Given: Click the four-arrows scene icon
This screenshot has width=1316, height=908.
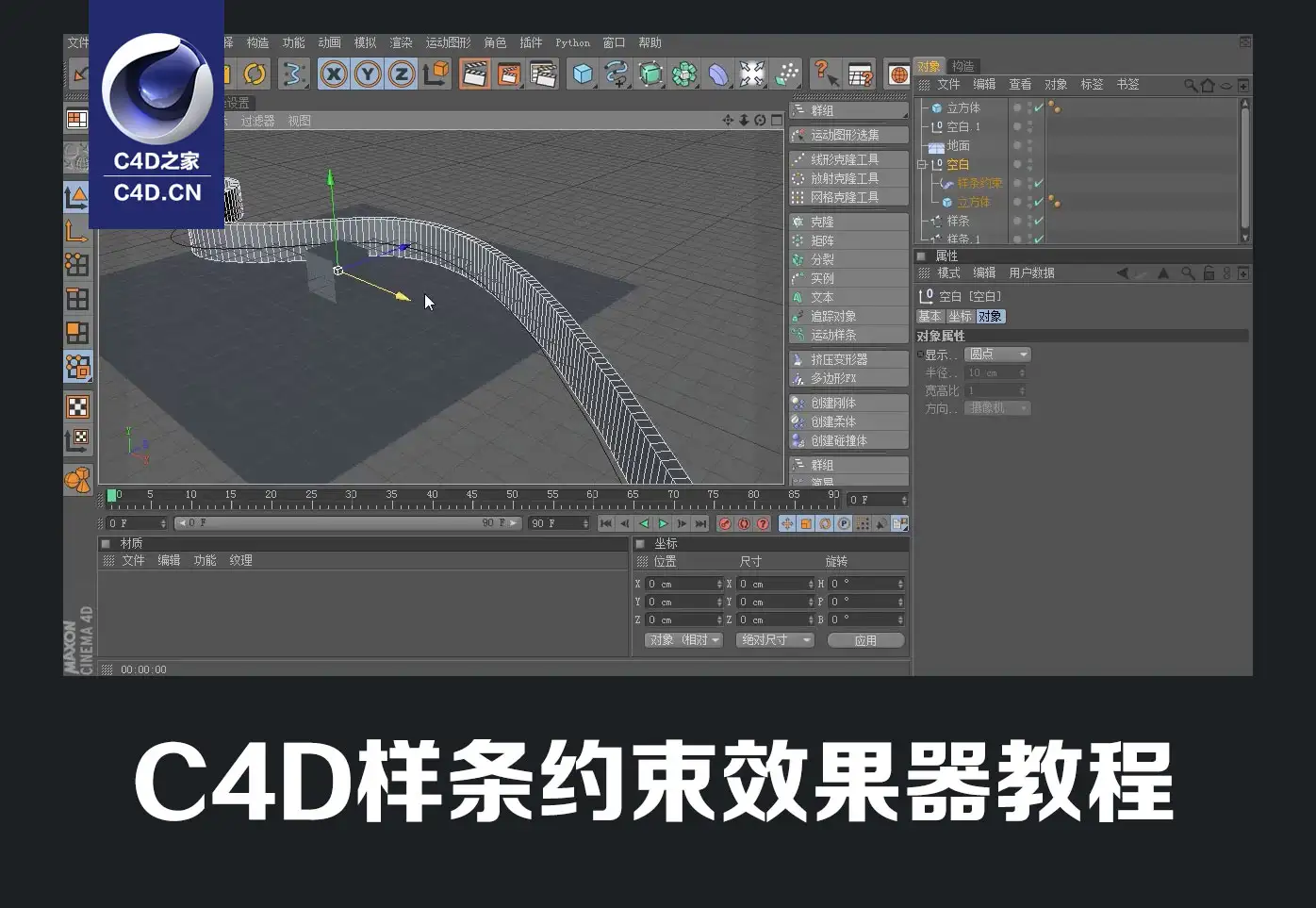Looking at the screenshot, I should pos(752,74).
